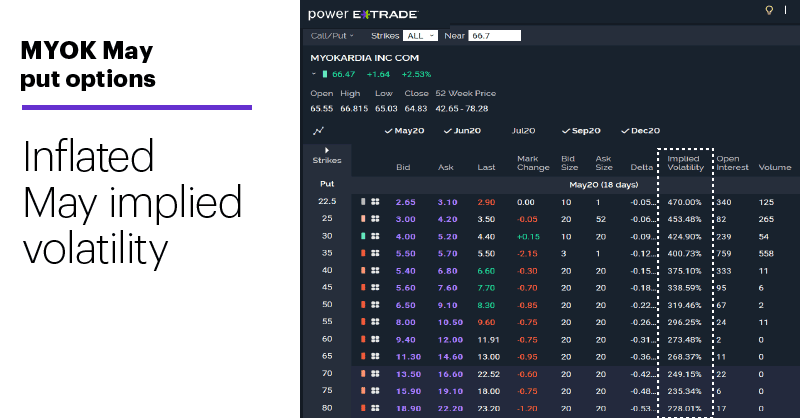Open the Strikes ALL dropdown
800x418 pixels.
click(420, 36)
